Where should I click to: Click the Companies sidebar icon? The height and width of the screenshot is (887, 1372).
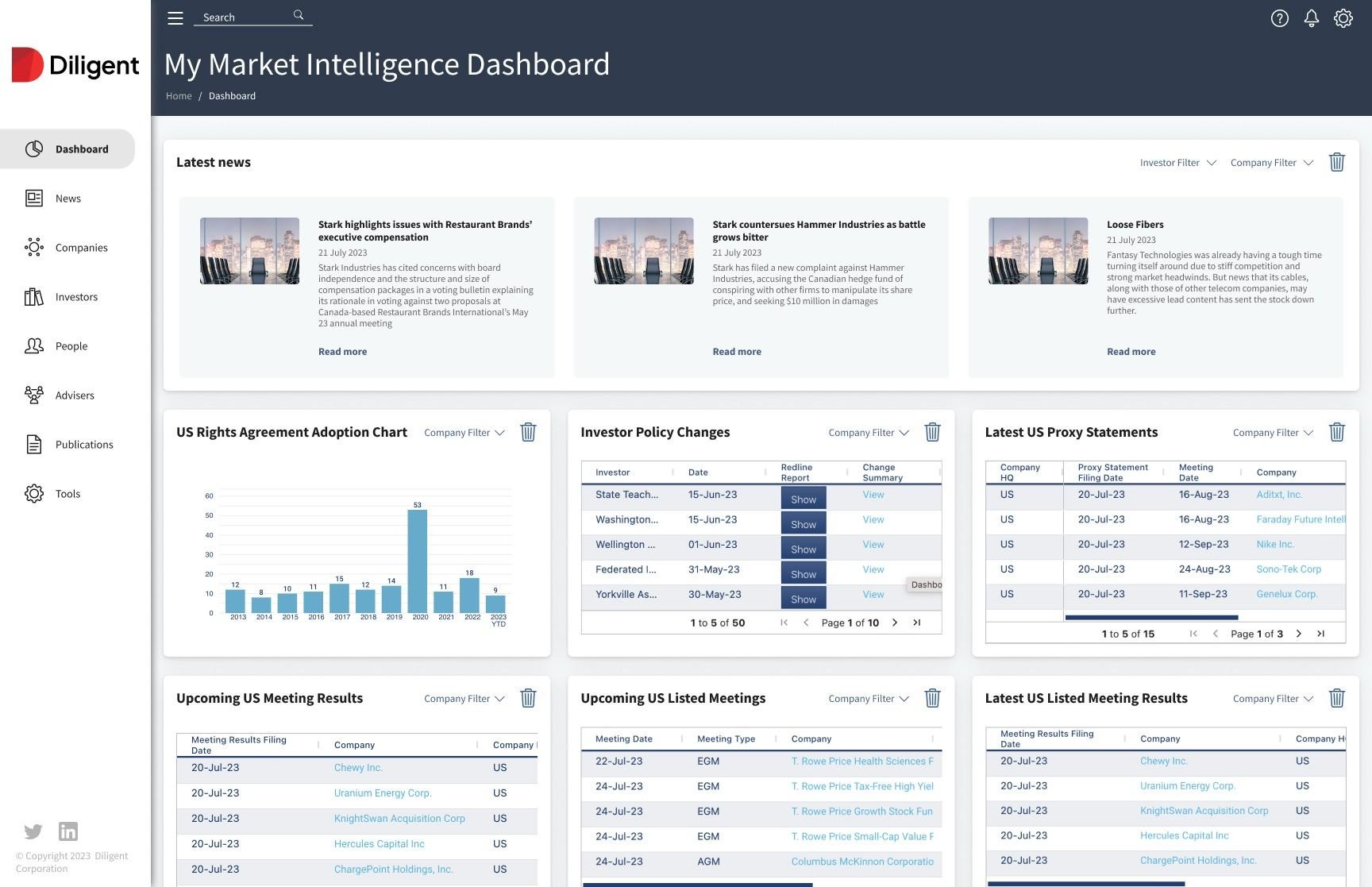pyautogui.click(x=34, y=247)
